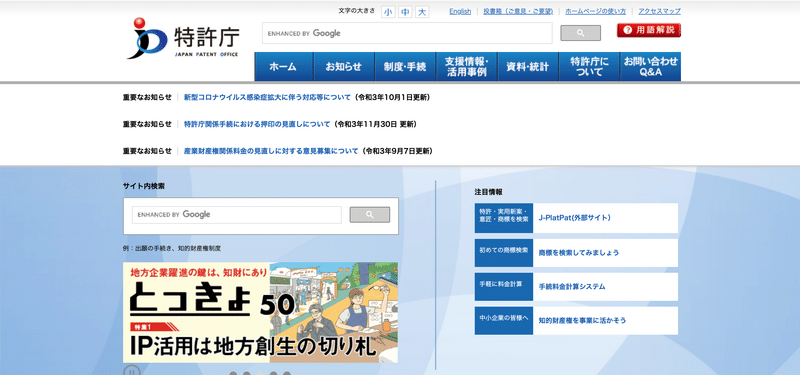Set text size to large (大)
The width and height of the screenshot is (800, 375).
click(422, 12)
